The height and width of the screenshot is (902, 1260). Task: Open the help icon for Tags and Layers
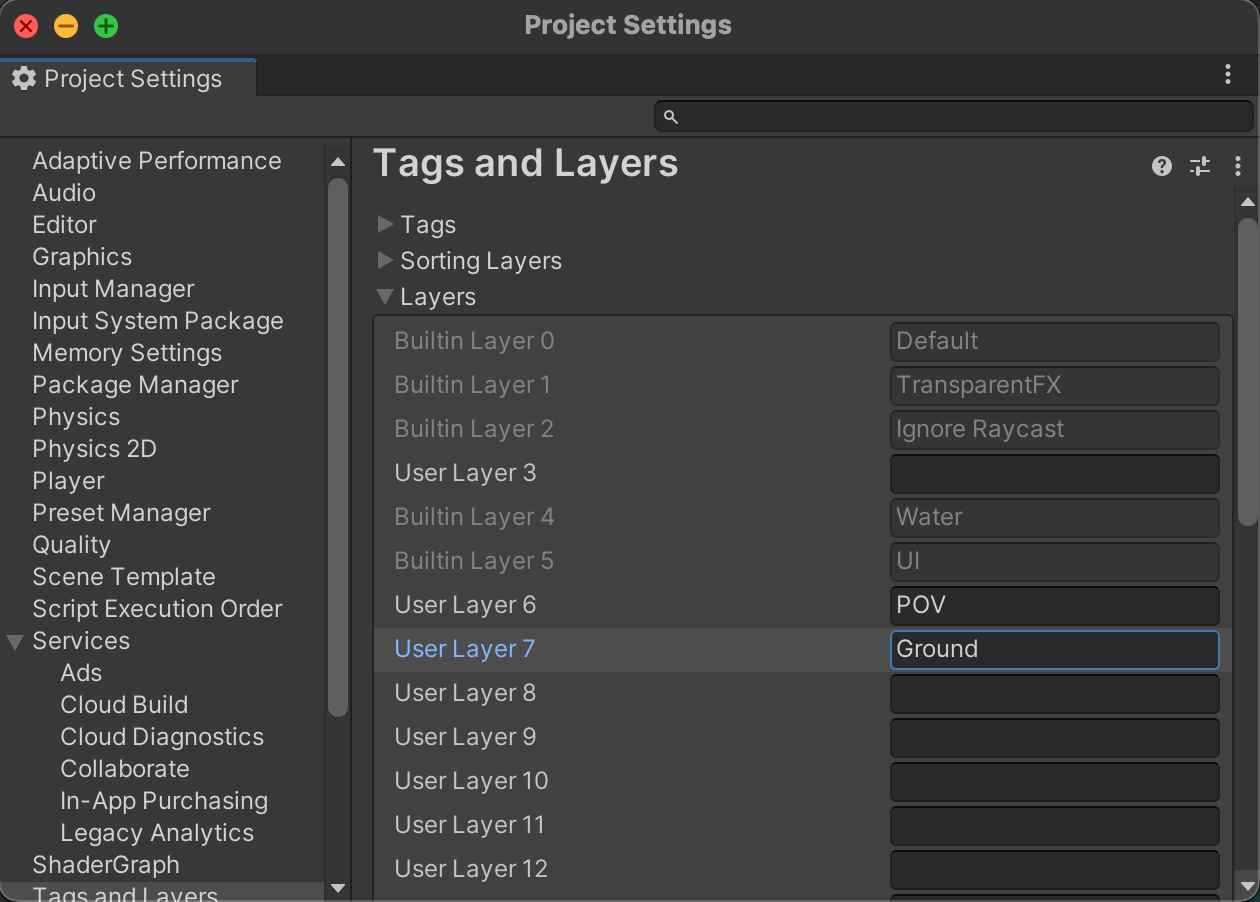pyautogui.click(x=1161, y=166)
